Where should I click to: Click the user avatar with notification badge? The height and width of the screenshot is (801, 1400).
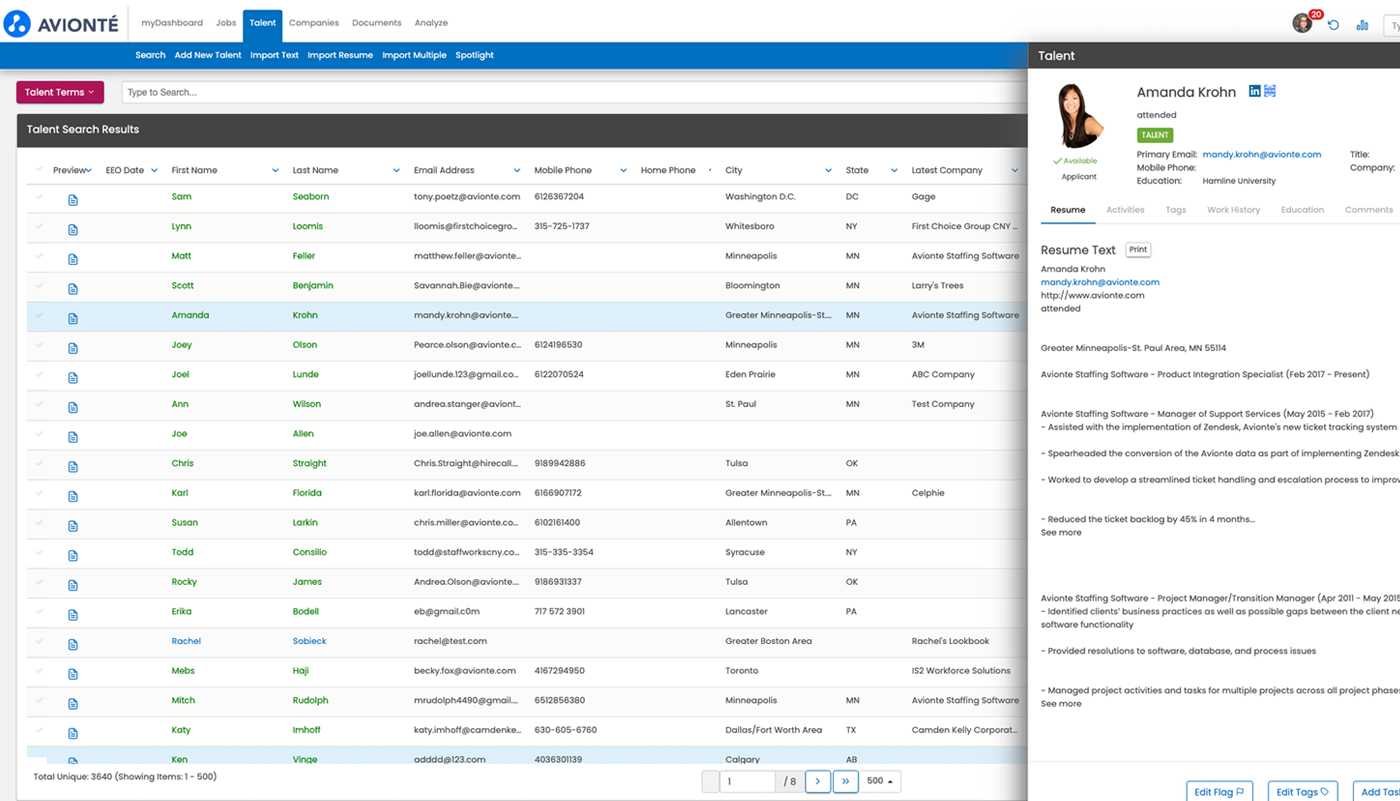point(1302,23)
